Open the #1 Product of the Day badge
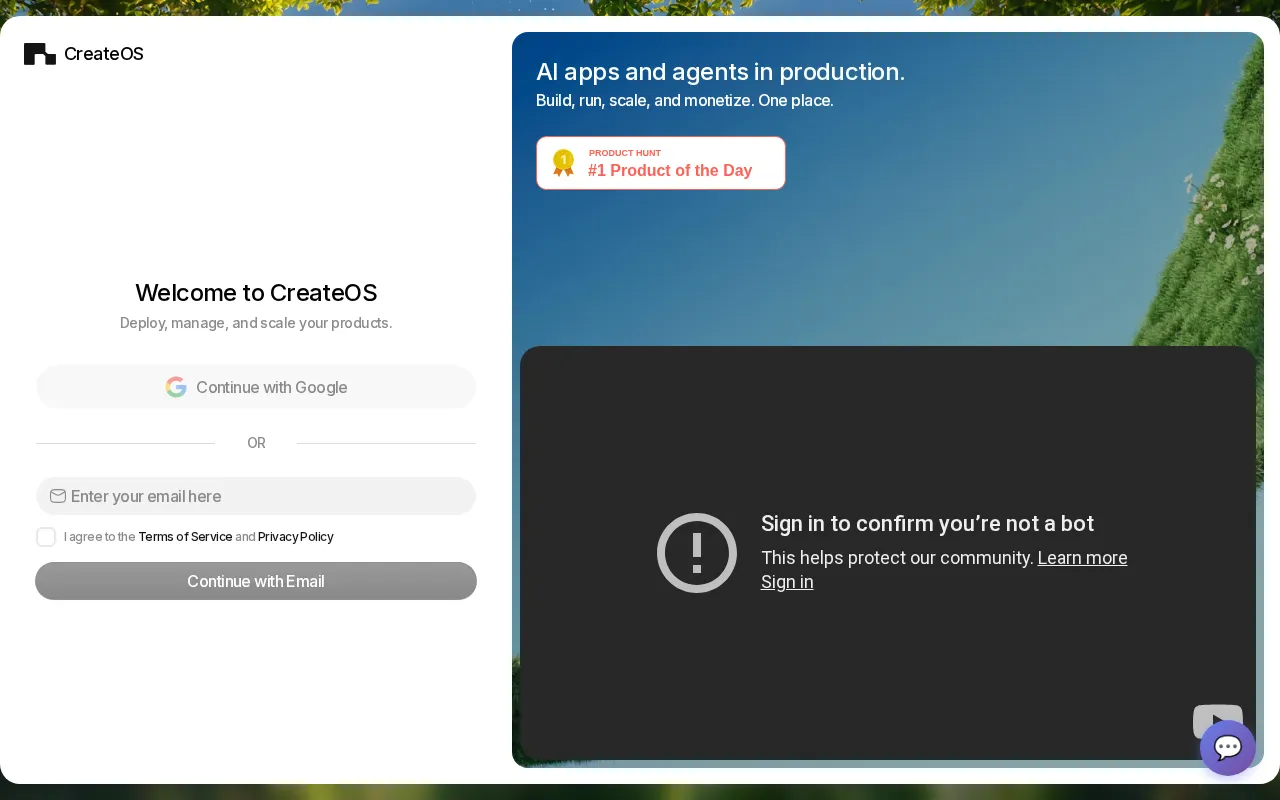Screen dimensions: 1280x800 [661, 163]
